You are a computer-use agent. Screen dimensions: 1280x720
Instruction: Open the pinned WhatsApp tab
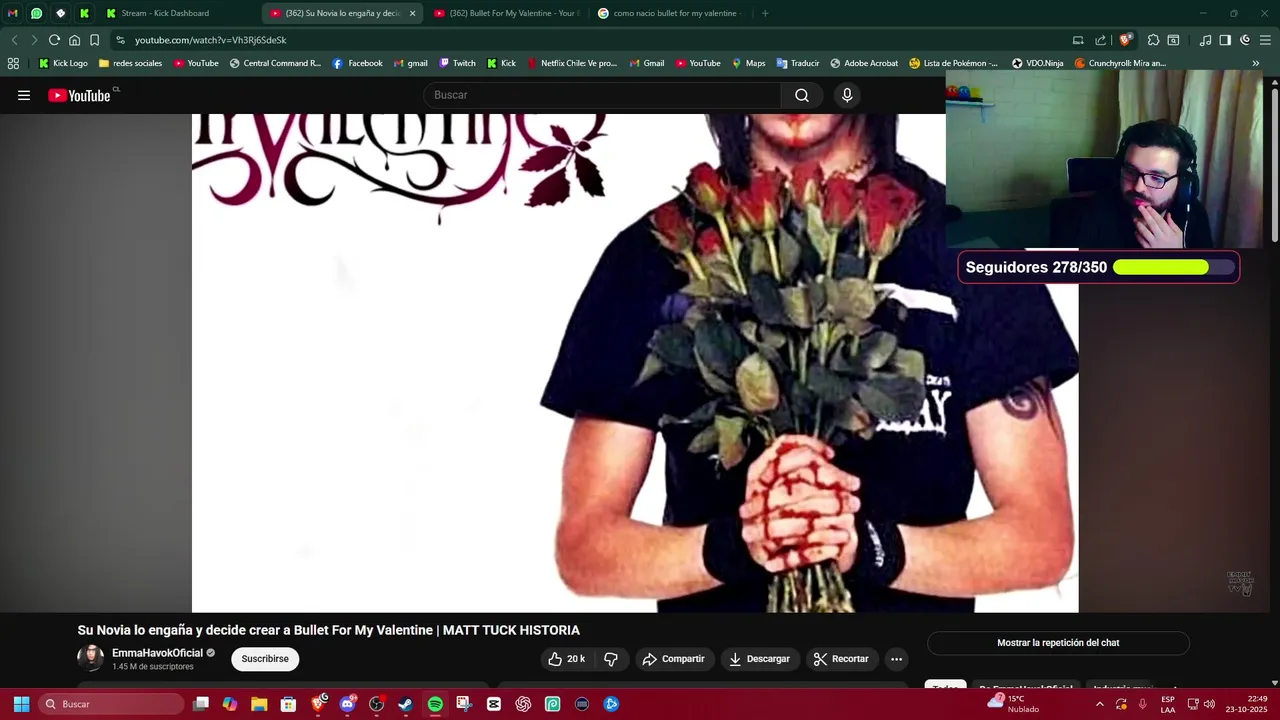(36, 13)
